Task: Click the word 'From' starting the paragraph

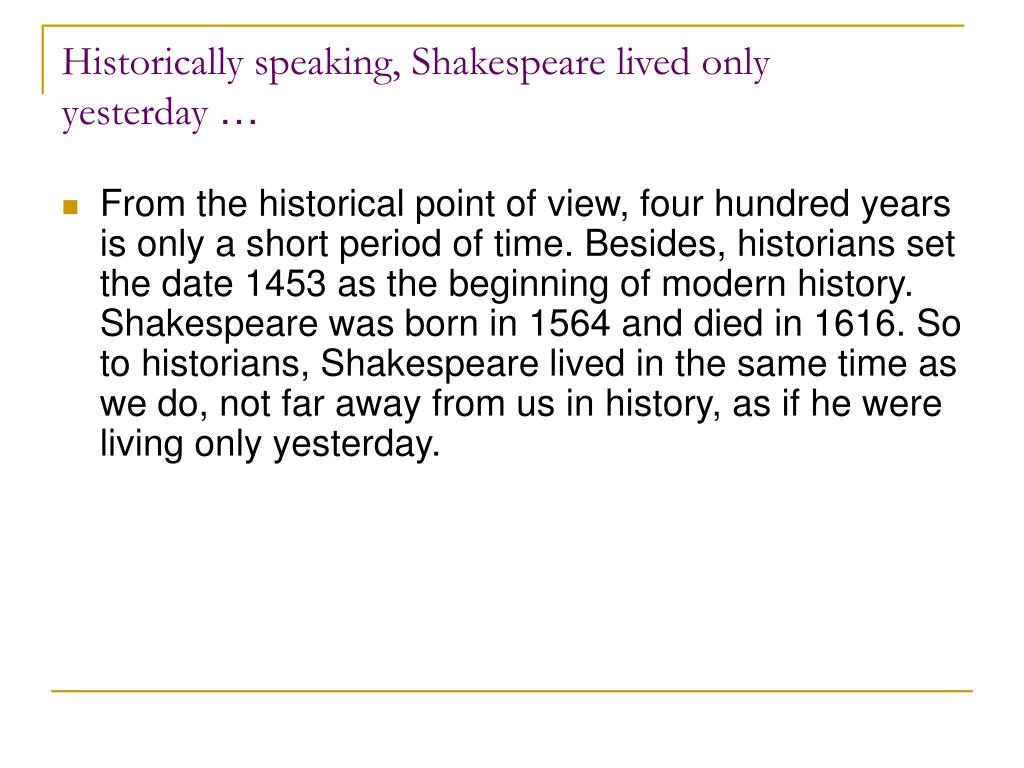Action: click(142, 204)
